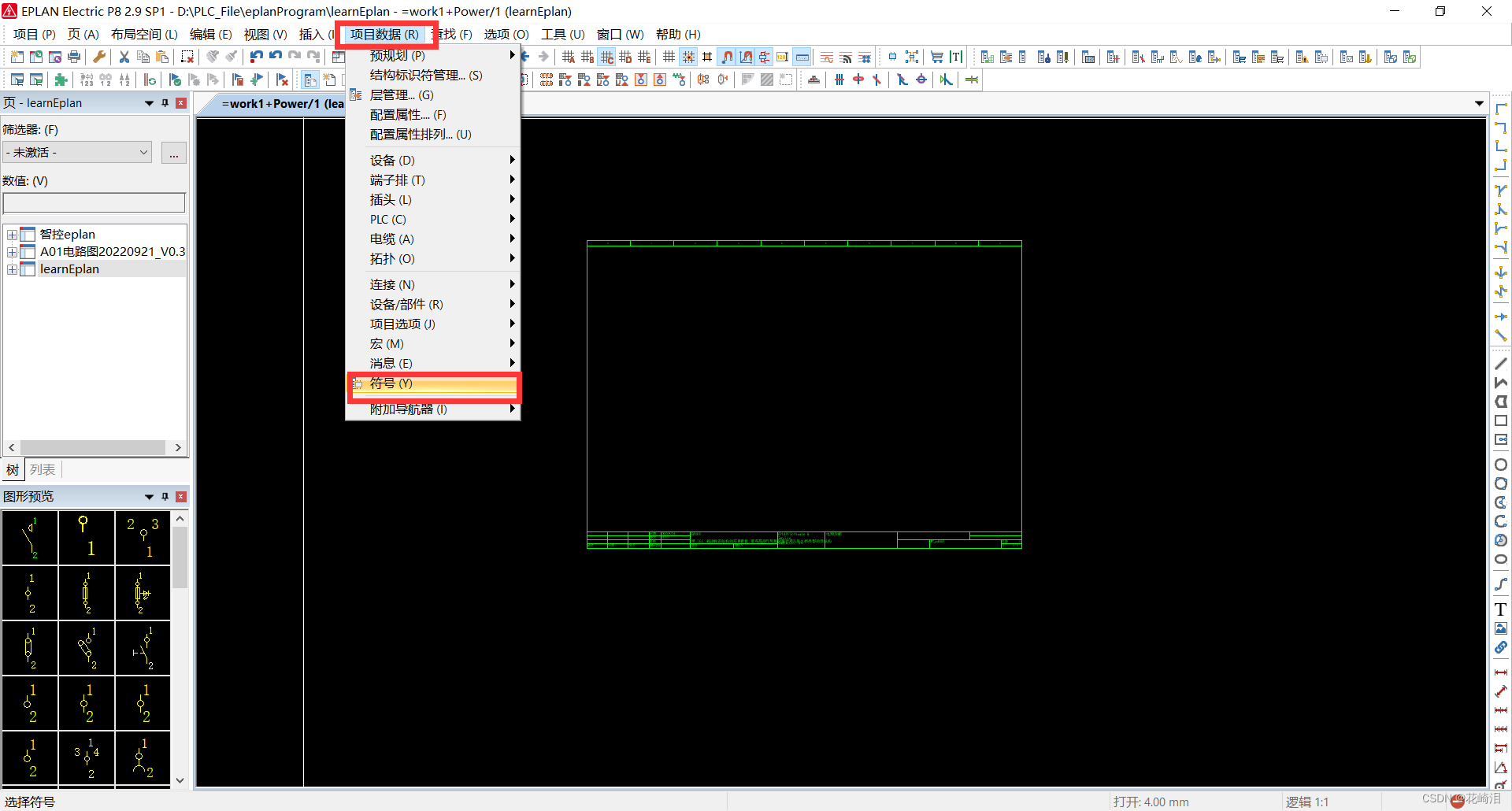The image size is (1512, 811).
Task: Open document tab list dropdown arrow
Action: click(1479, 103)
